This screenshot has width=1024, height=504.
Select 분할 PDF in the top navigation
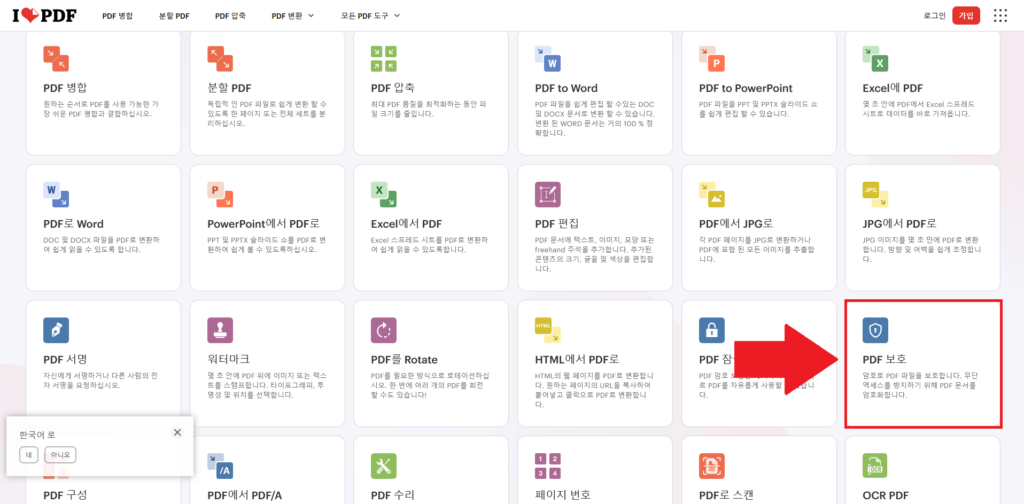pos(174,16)
